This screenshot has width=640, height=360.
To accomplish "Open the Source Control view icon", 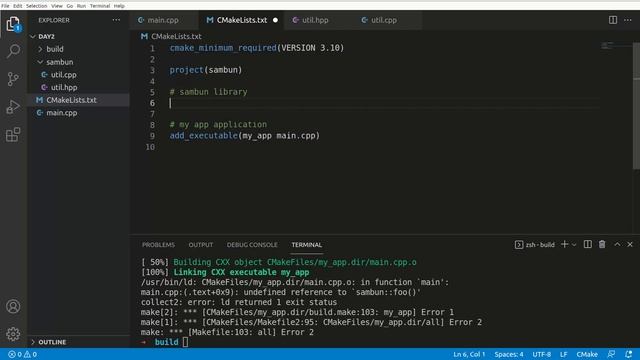I will tap(13, 79).
